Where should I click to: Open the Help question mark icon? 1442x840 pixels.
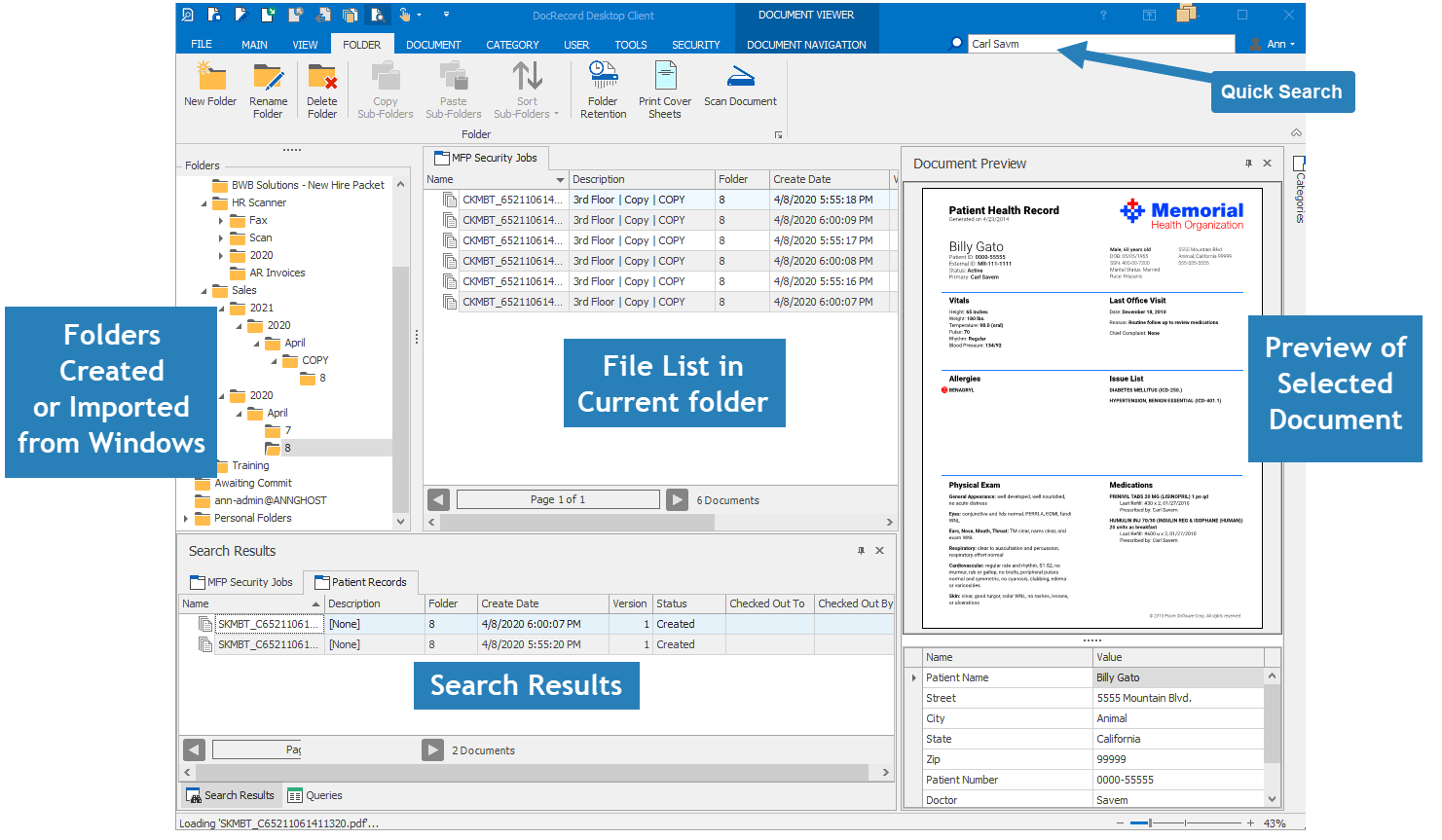coord(1102,15)
